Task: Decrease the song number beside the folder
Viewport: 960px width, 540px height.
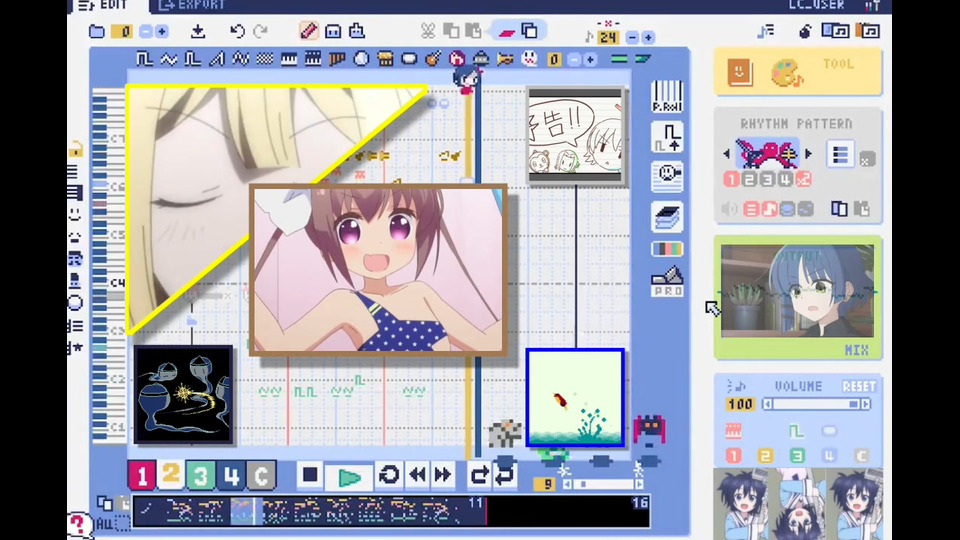Action: tap(146, 31)
